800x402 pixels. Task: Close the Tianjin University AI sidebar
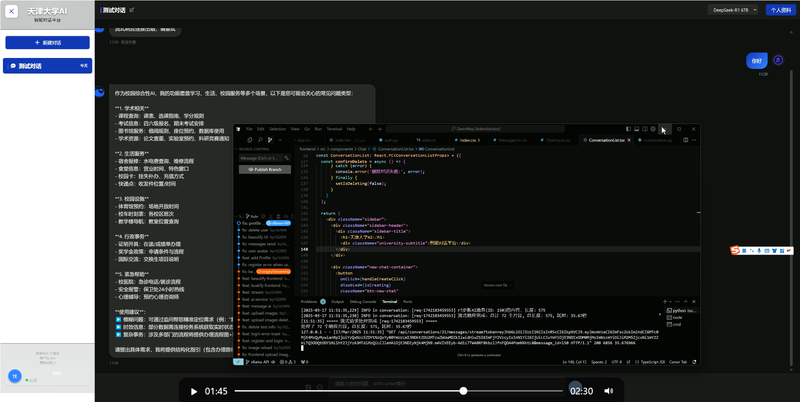(x=11, y=11)
